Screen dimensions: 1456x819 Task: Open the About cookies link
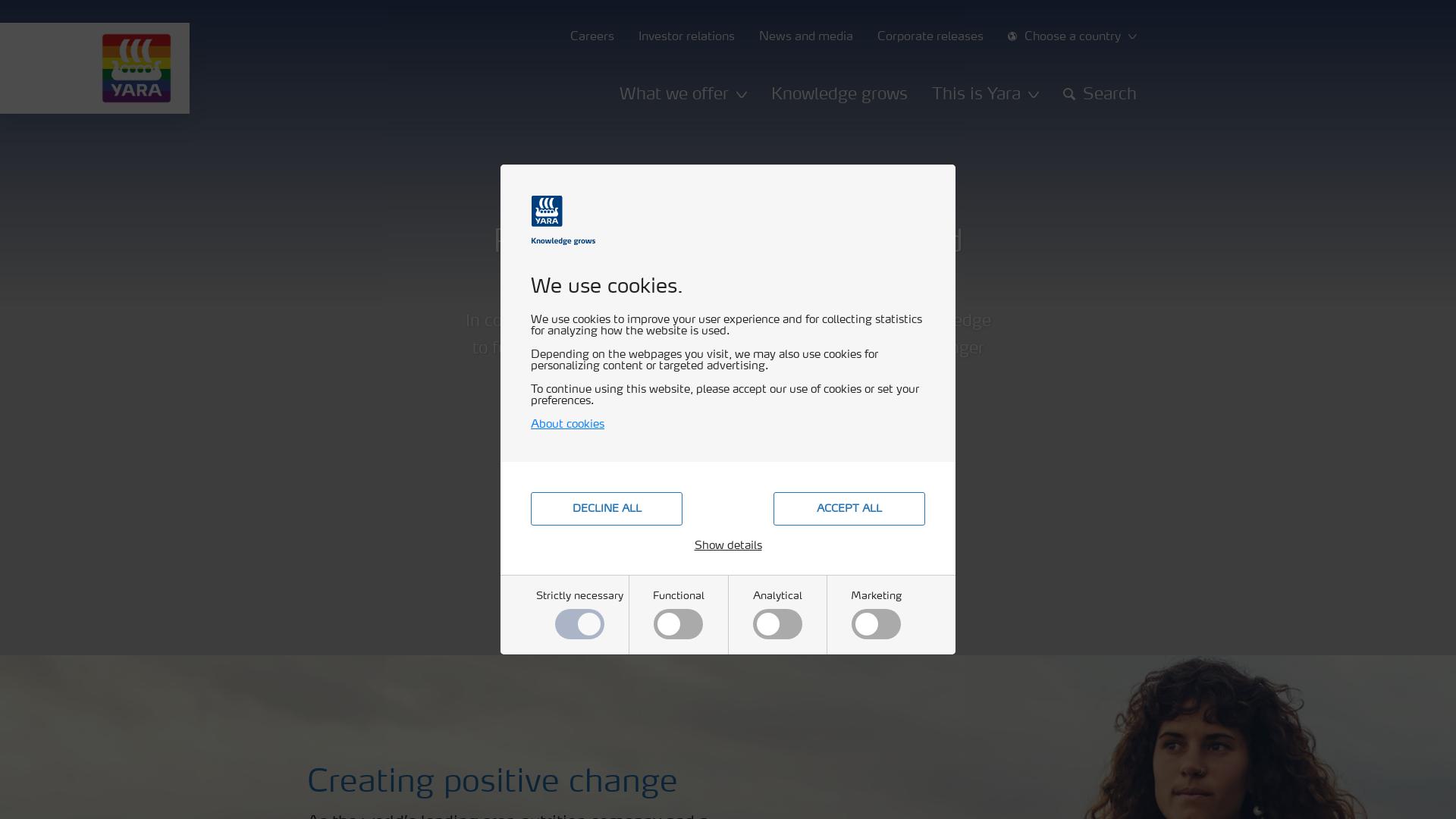[567, 424]
